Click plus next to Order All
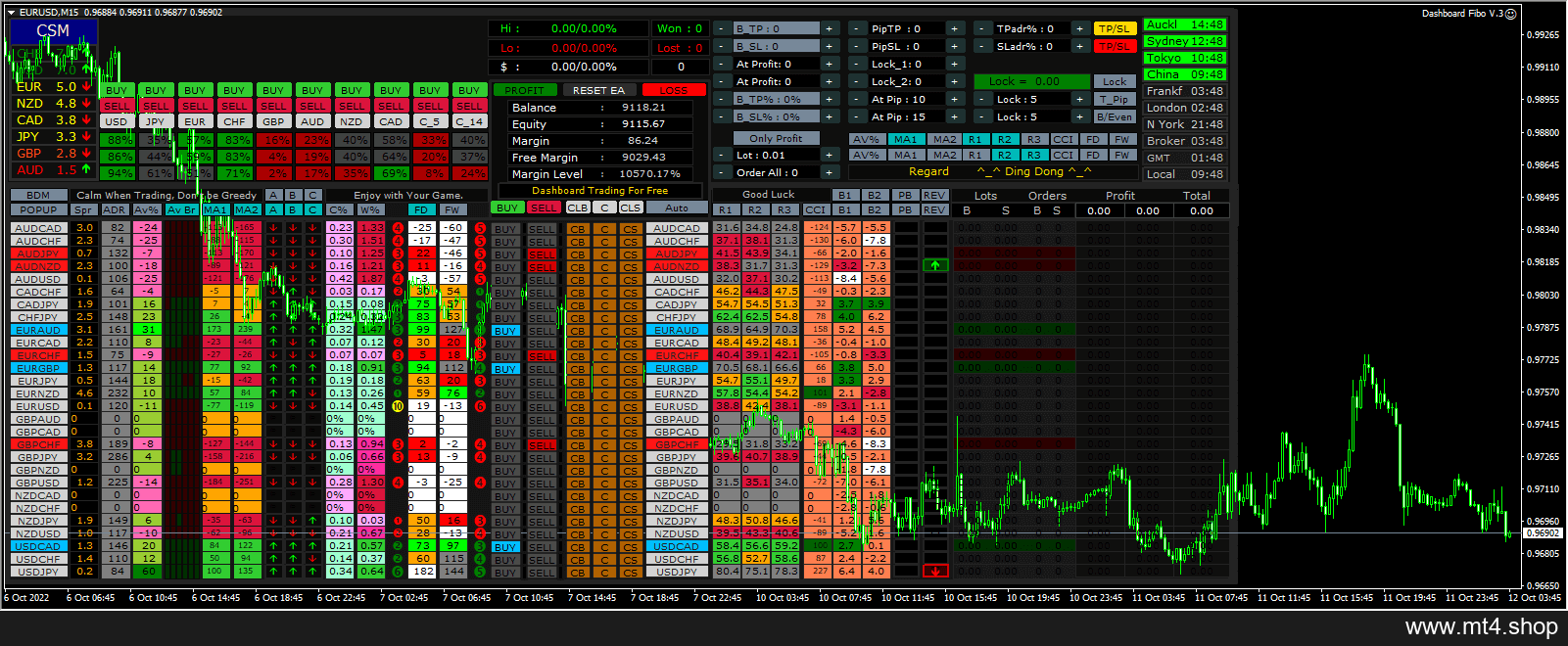Image resolution: width=1568 pixels, height=646 pixels. coord(830,172)
